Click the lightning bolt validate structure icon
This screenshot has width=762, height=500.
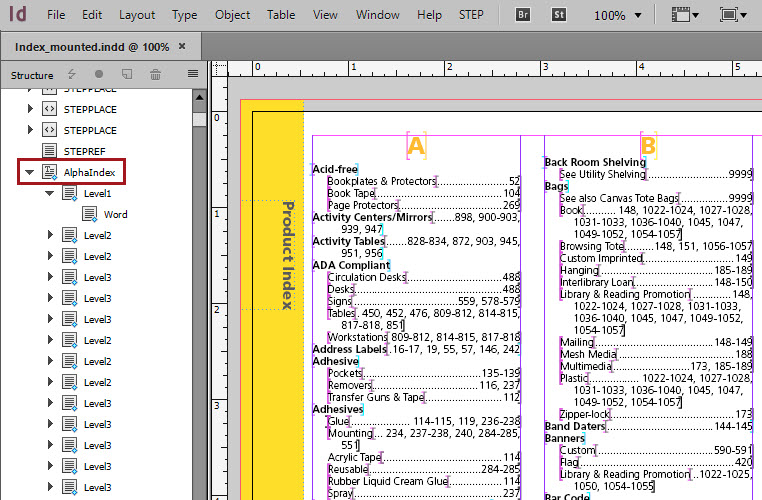click(71, 75)
